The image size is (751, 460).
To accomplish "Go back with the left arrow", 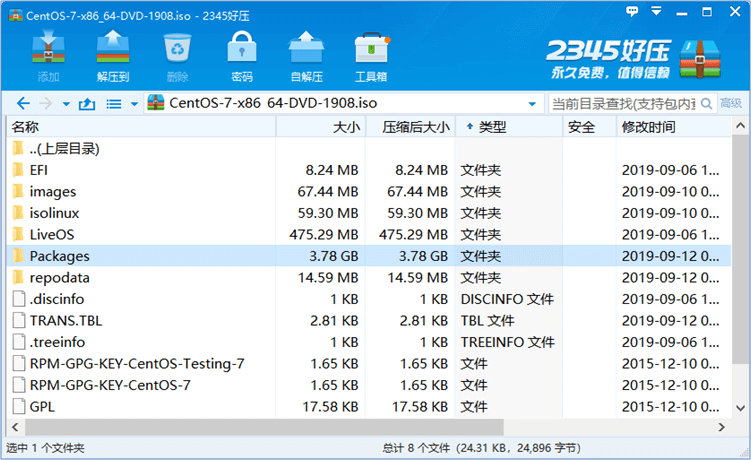I will (x=23, y=103).
